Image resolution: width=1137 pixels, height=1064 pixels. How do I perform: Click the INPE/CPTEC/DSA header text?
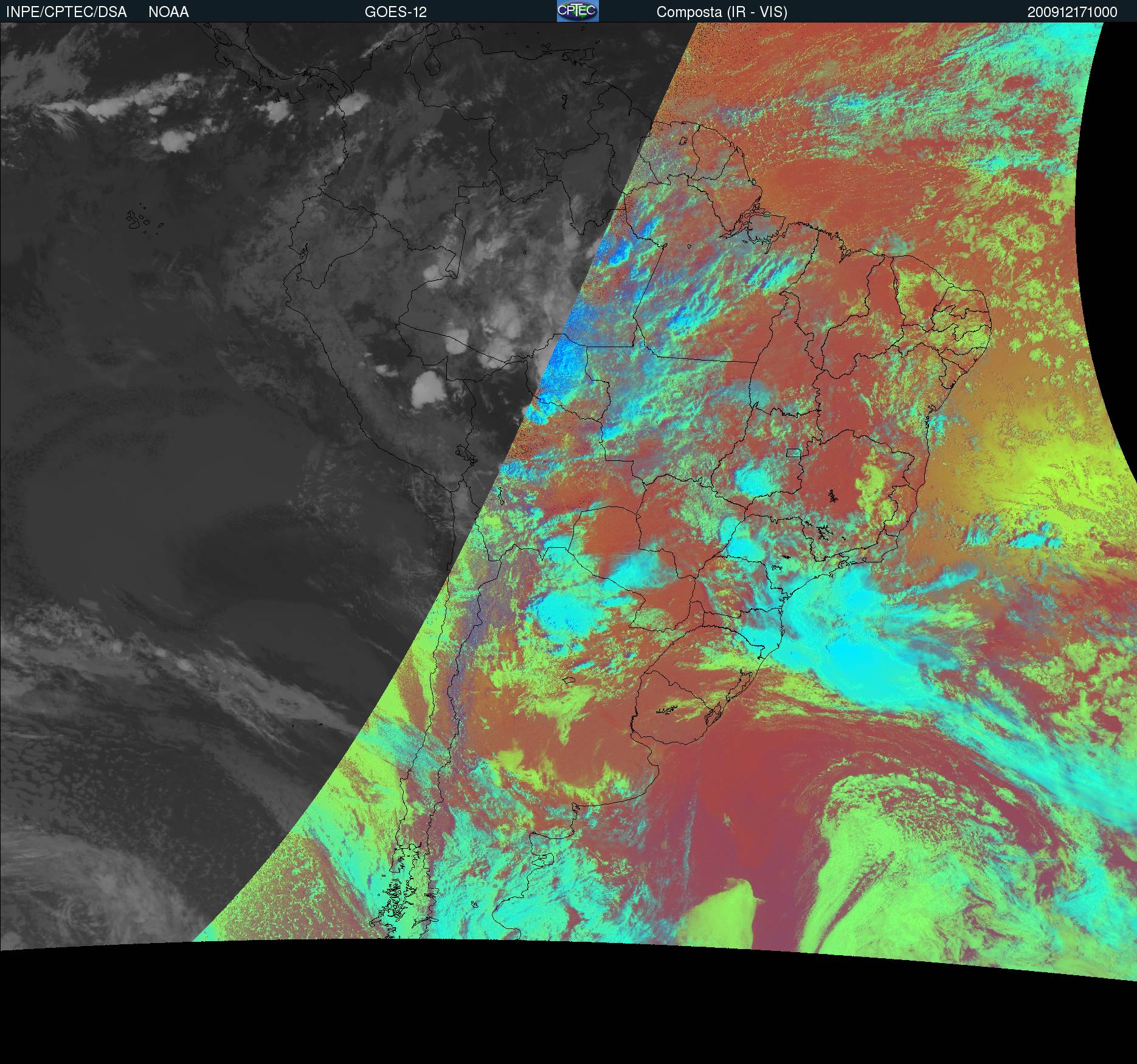coord(66,12)
